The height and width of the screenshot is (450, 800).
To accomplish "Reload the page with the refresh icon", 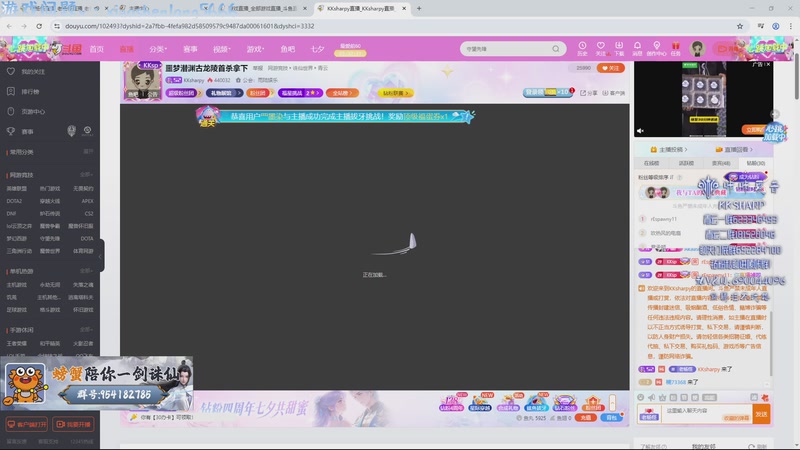I will coord(39,26).
